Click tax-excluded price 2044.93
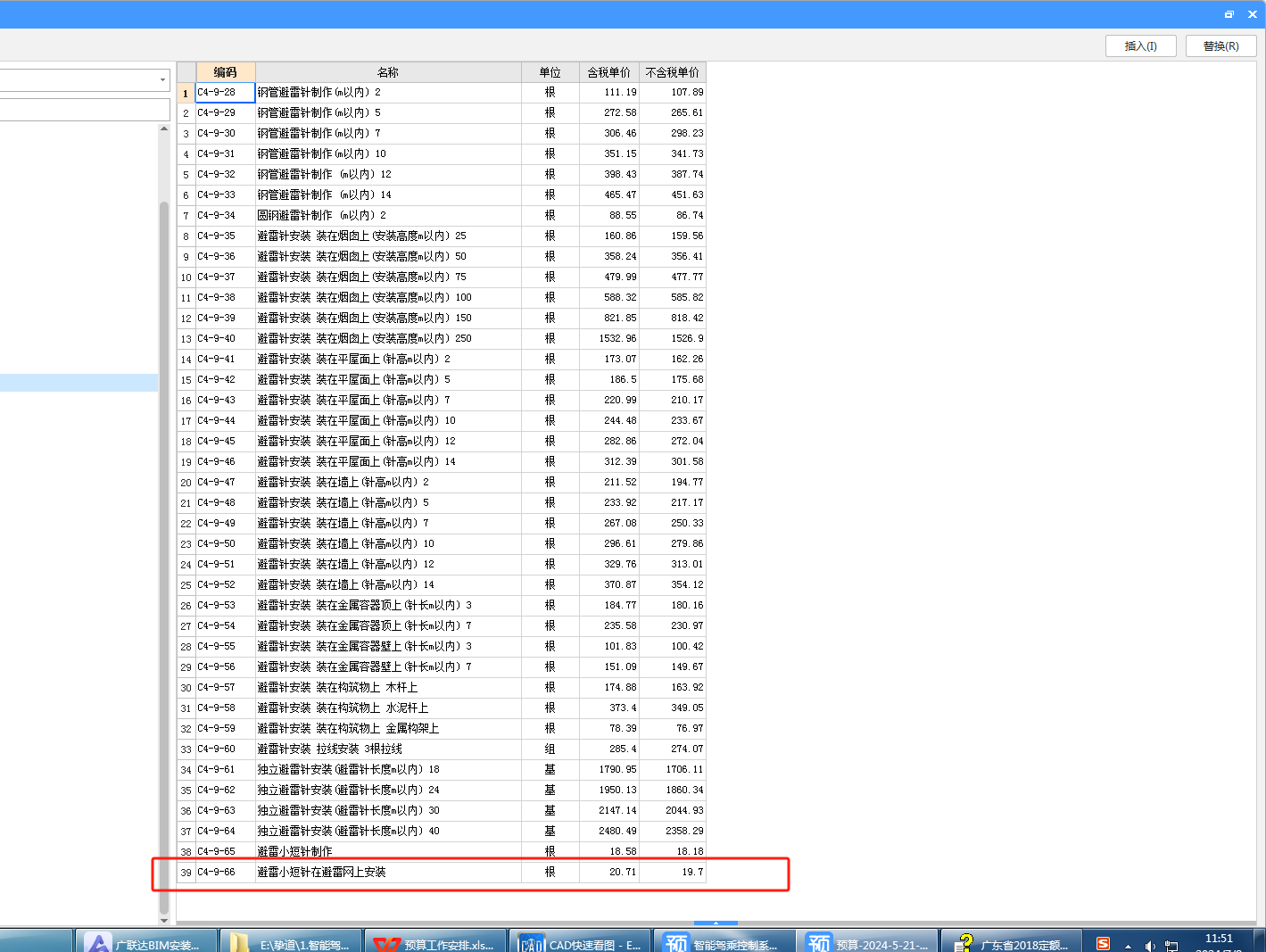The height and width of the screenshot is (952, 1266). click(x=673, y=810)
